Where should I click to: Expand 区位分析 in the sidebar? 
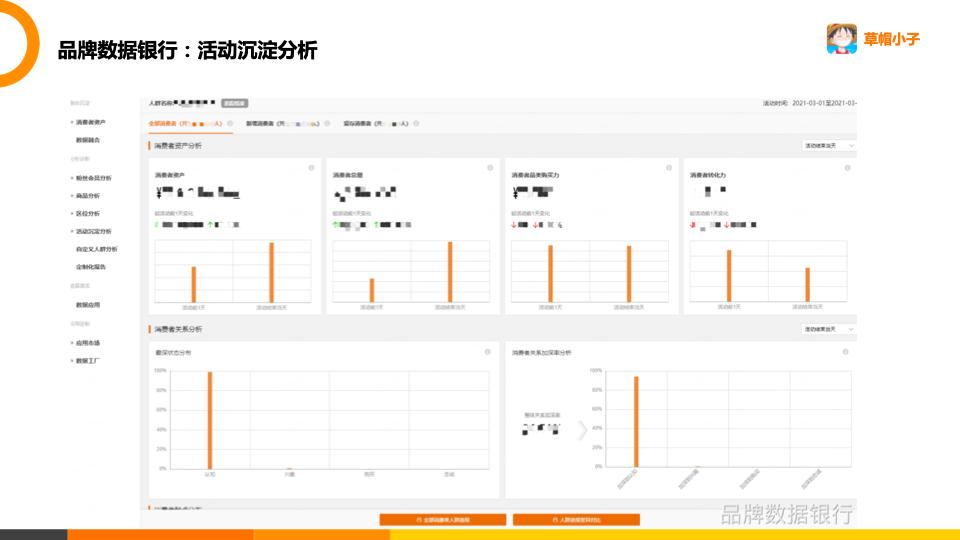[x=85, y=214]
